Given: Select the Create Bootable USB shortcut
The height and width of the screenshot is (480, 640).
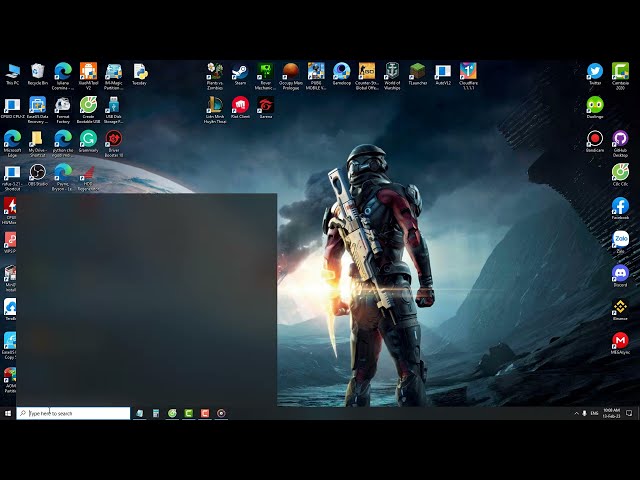Looking at the screenshot, I should point(88,110).
